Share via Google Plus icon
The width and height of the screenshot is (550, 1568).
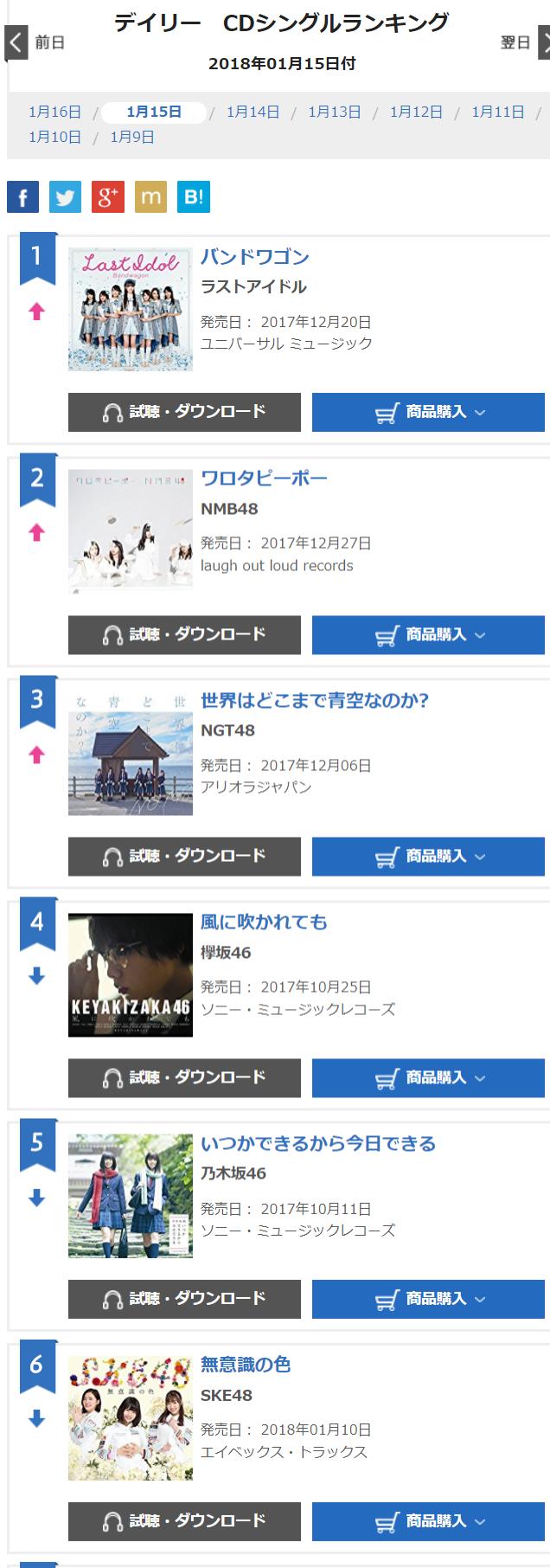107,197
